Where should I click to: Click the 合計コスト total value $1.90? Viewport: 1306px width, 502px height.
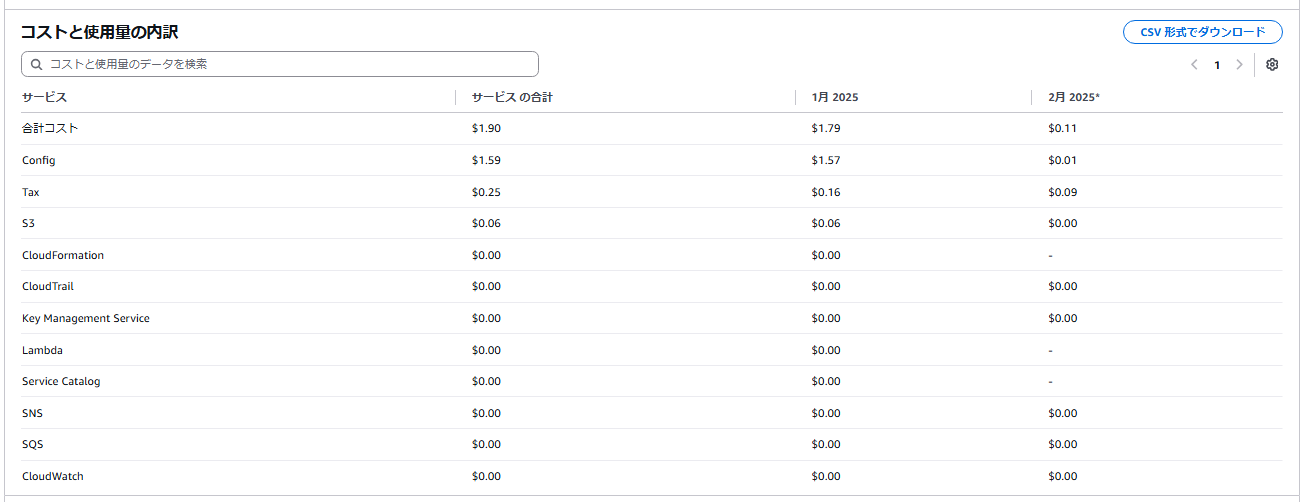pyautogui.click(x=486, y=128)
